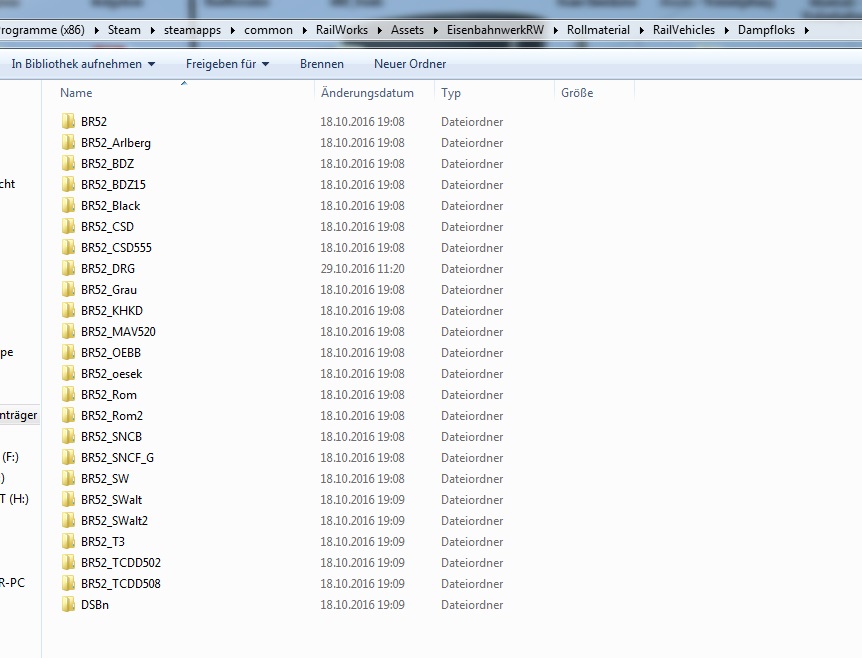Go to Dampfloks in the address bar
Image resolution: width=862 pixels, height=658 pixels.
point(766,30)
